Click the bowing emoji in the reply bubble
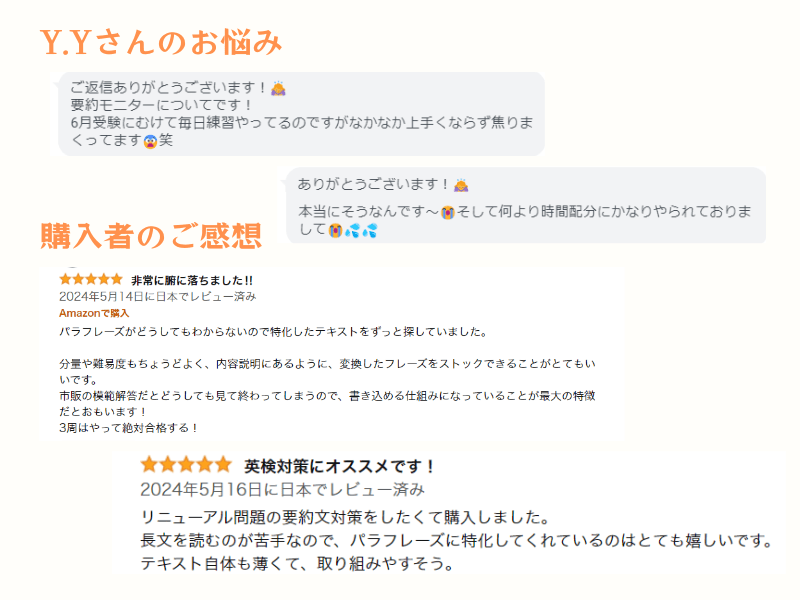Image resolution: width=800 pixels, height=600 pixels. [x=461, y=185]
